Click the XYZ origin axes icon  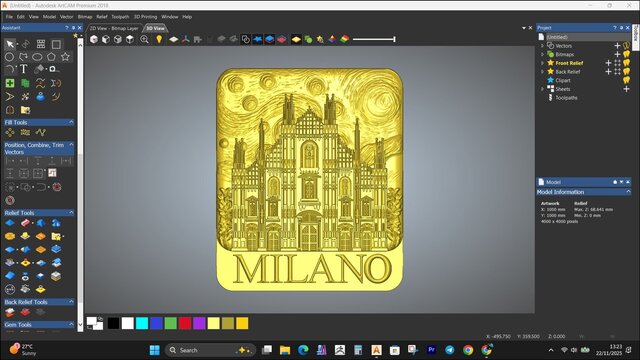pyautogui.click(x=186, y=39)
